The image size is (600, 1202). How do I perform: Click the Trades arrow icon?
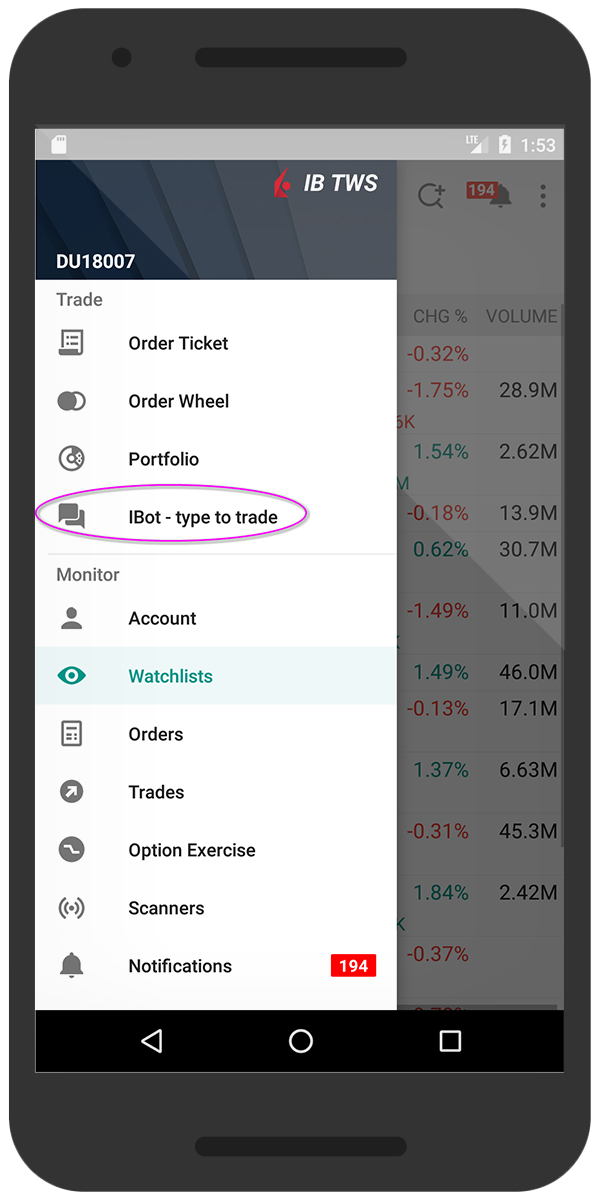click(71, 791)
